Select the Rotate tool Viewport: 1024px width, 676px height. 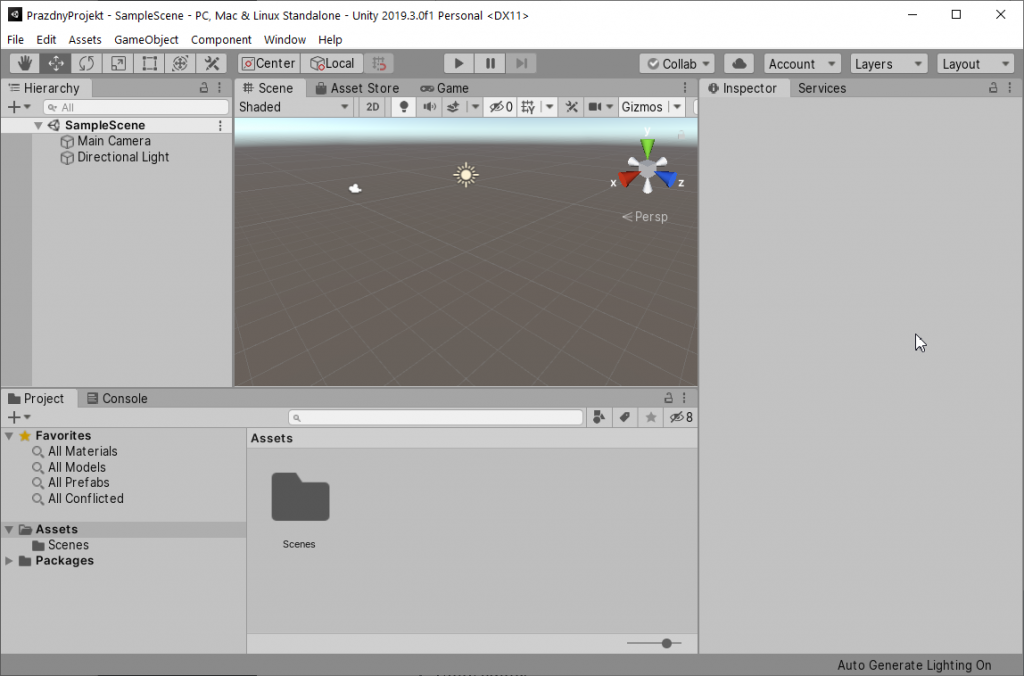[86, 63]
